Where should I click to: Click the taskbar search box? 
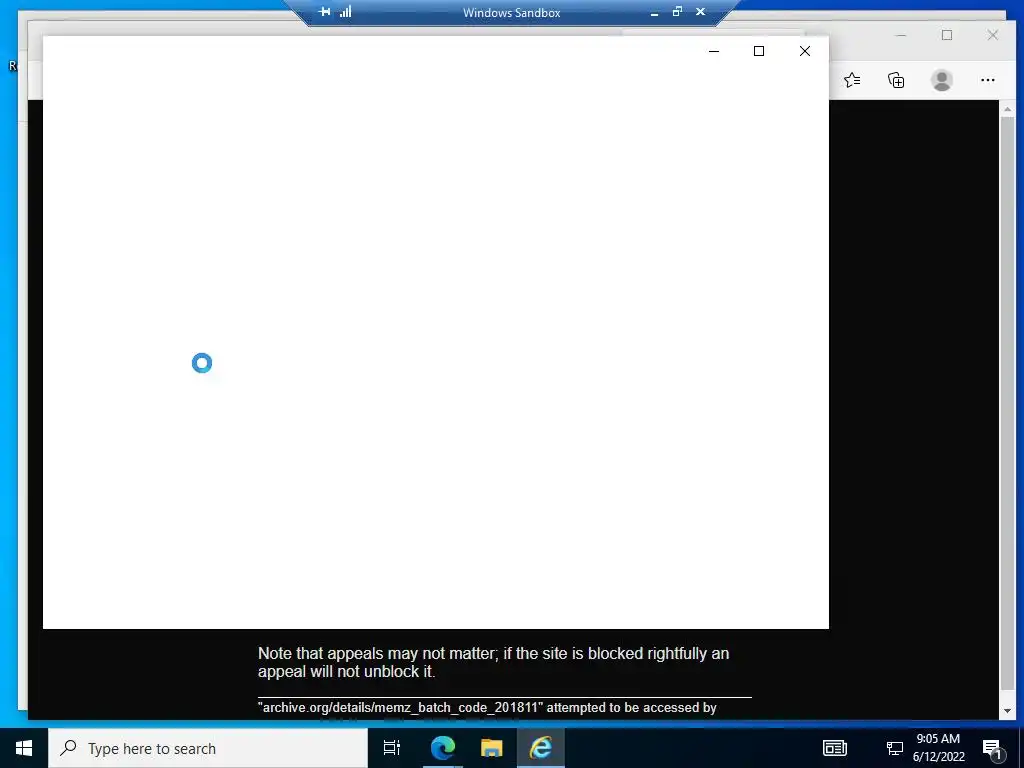tap(208, 748)
